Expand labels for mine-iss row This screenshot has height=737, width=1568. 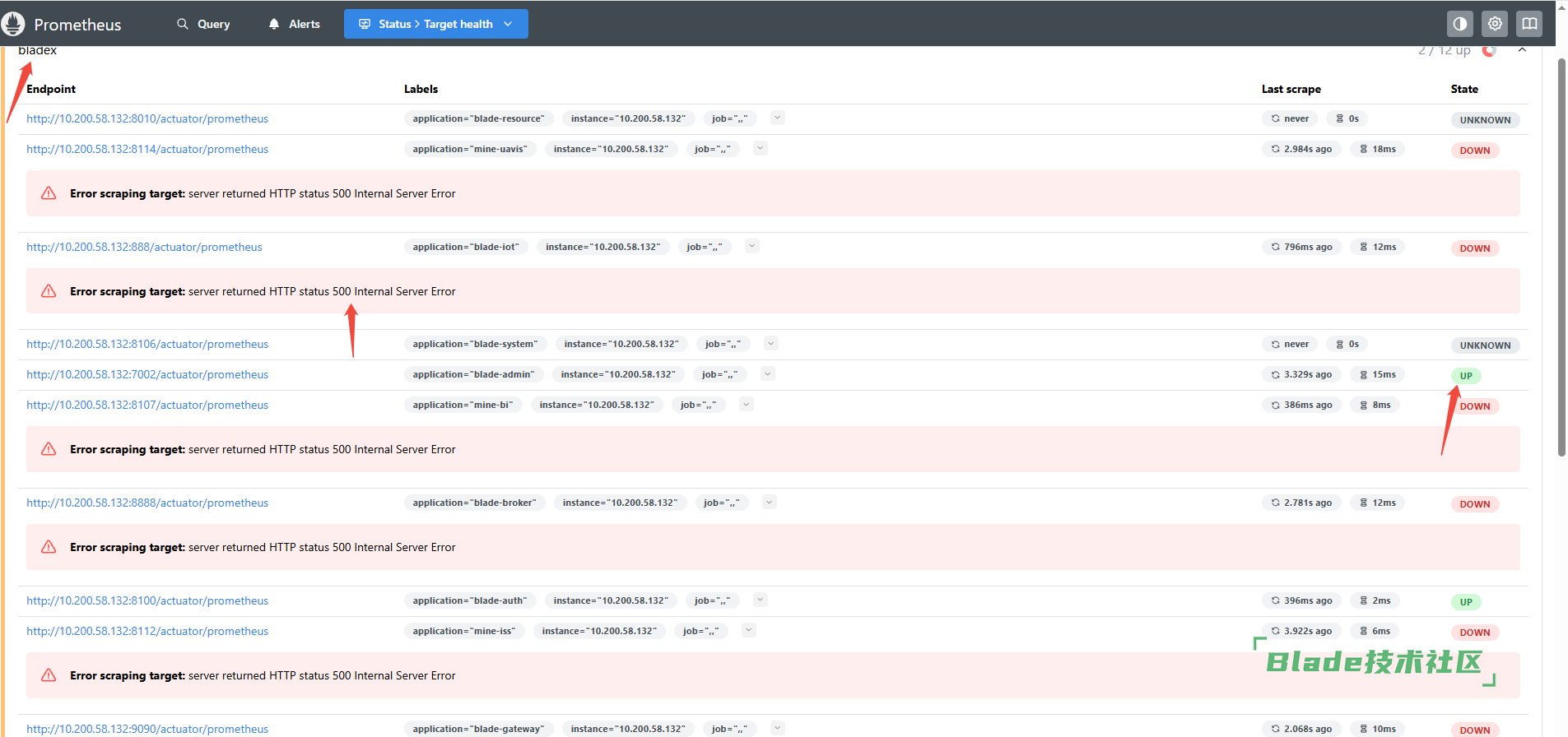(748, 630)
